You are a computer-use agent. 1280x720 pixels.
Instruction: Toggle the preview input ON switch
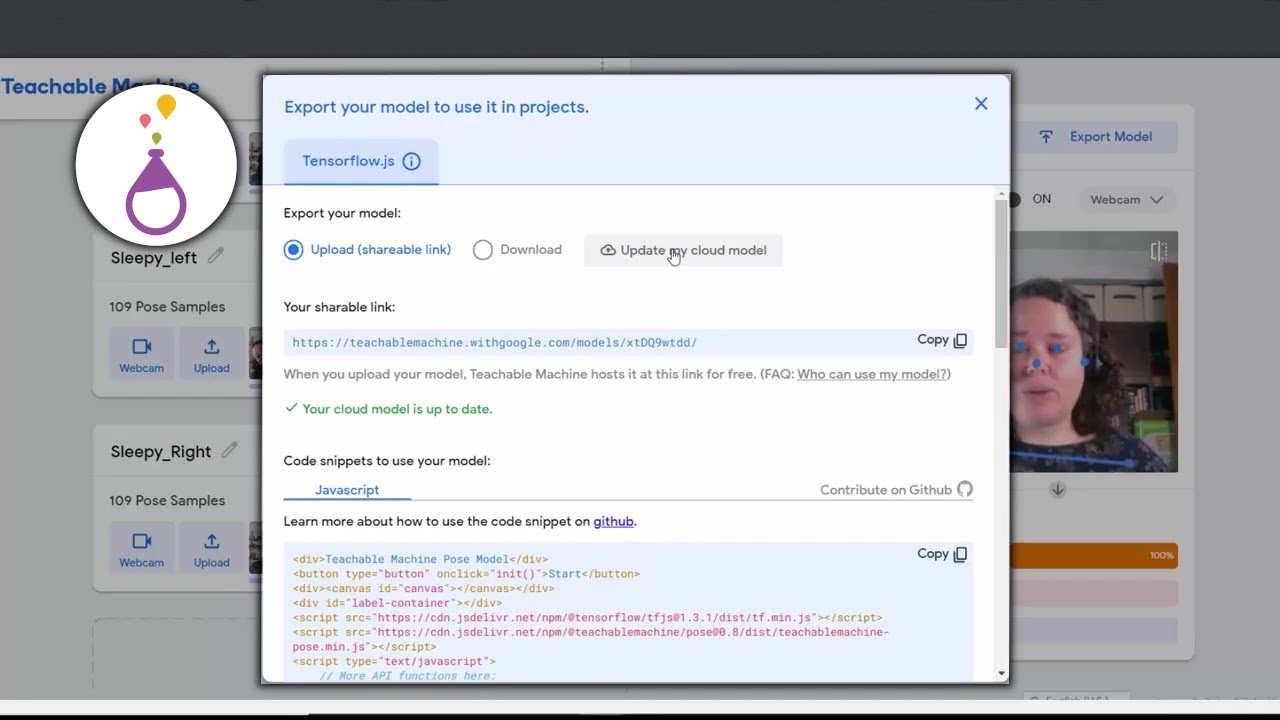coord(1014,200)
